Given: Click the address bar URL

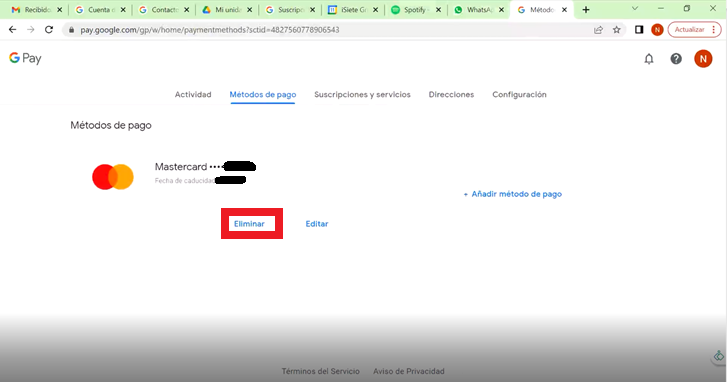Looking at the screenshot, I should [210, 30].
